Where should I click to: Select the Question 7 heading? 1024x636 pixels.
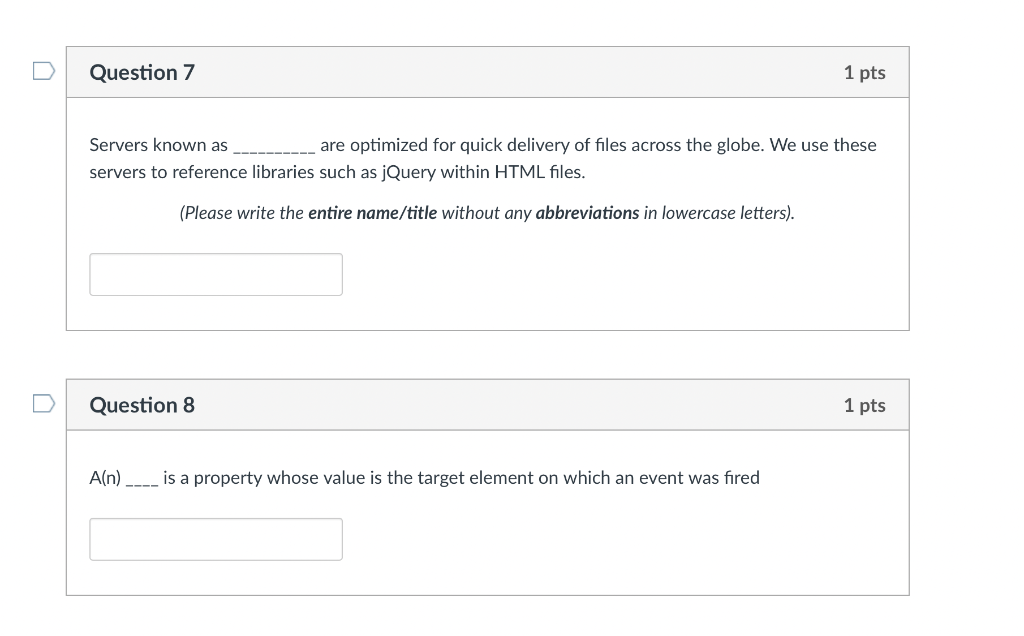142,72
